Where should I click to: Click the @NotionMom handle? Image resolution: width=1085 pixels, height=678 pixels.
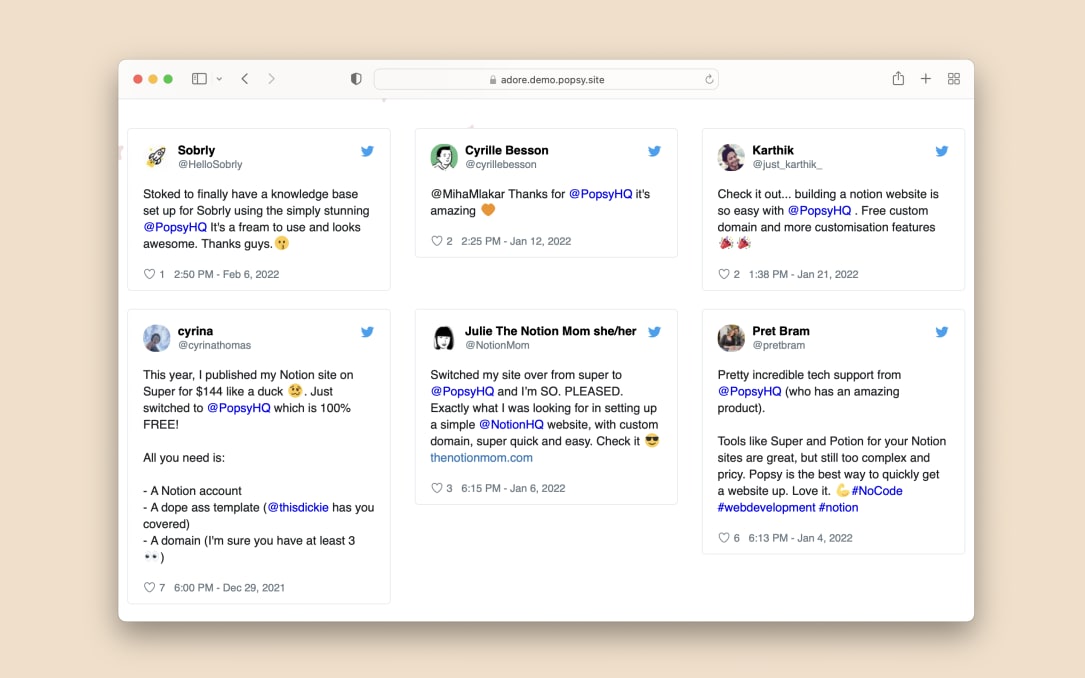pyautogui.click(x=498, y=345)
